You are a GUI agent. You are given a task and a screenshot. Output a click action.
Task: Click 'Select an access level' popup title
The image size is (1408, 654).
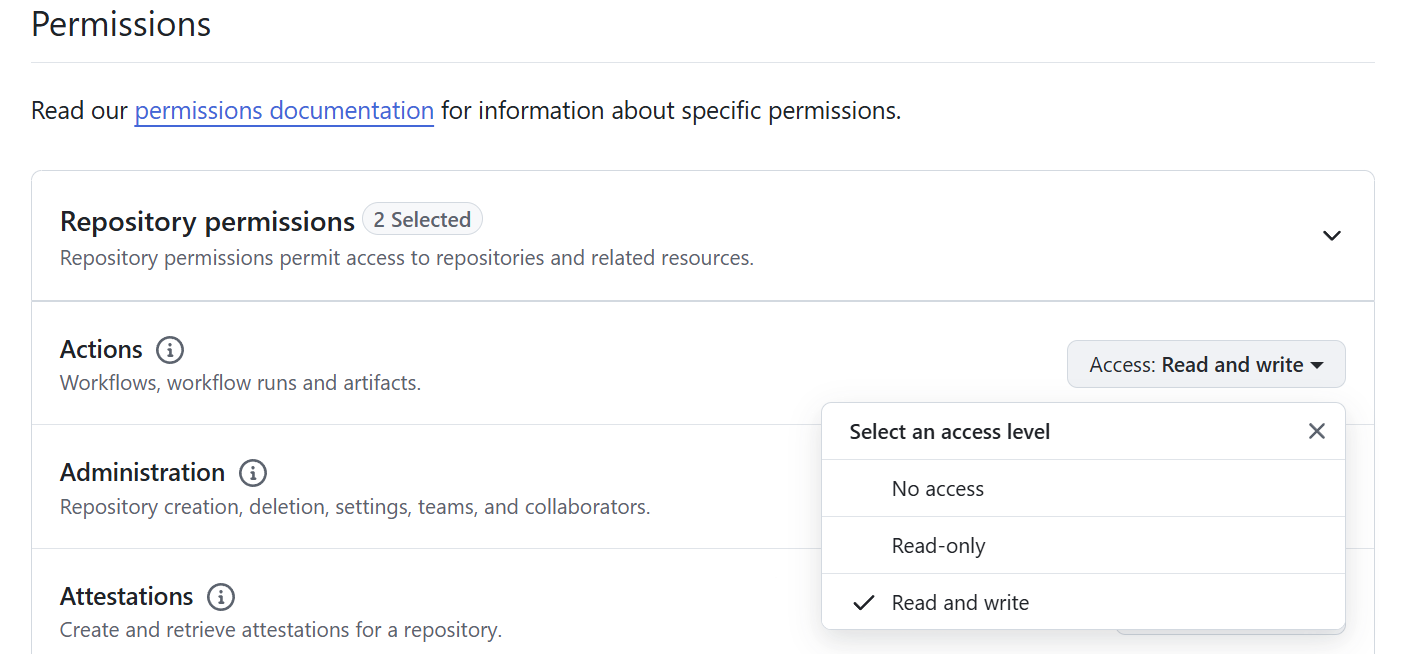click(950, 432)
